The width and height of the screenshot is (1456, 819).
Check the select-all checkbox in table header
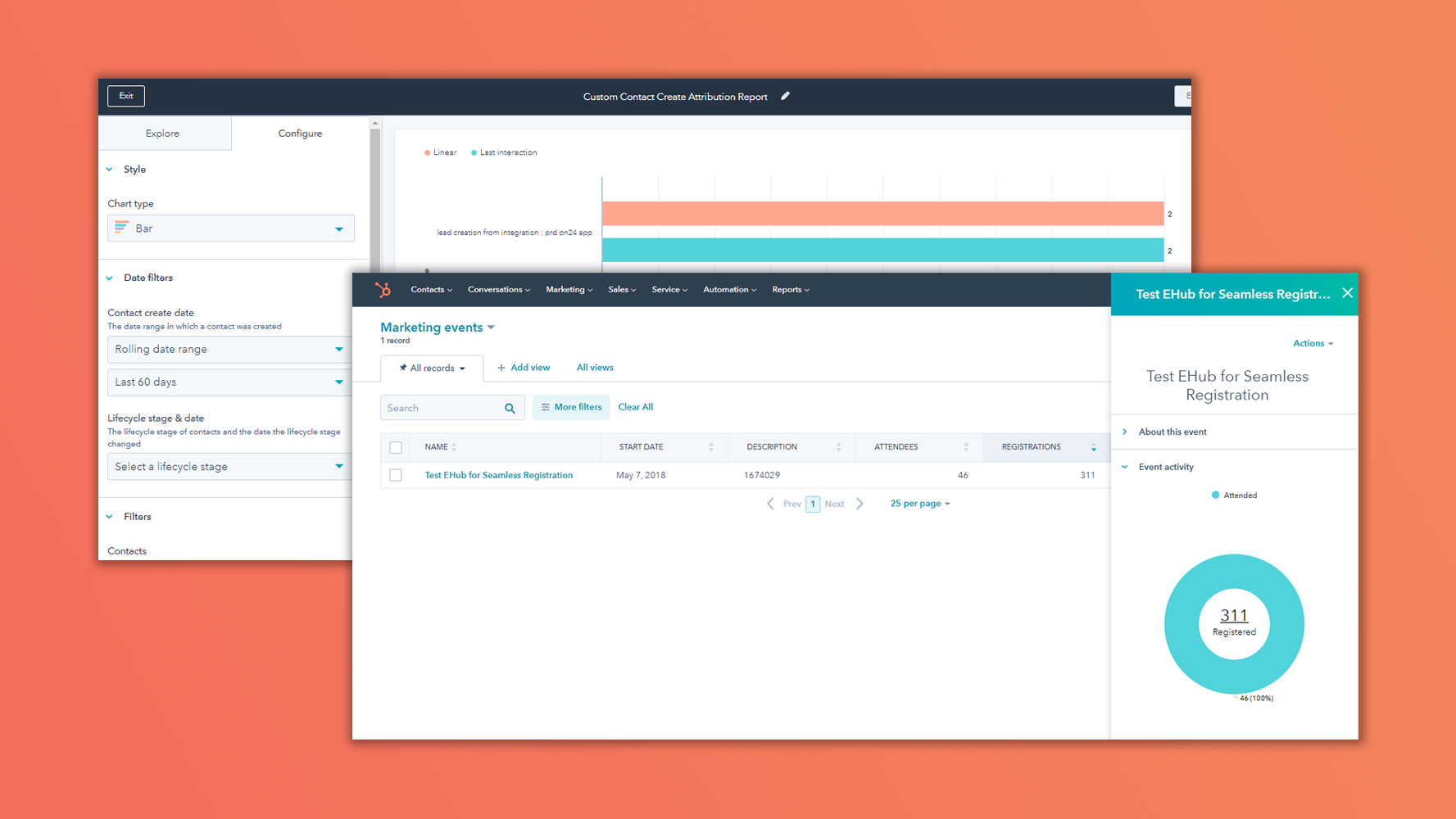click(x=396, y=447)
